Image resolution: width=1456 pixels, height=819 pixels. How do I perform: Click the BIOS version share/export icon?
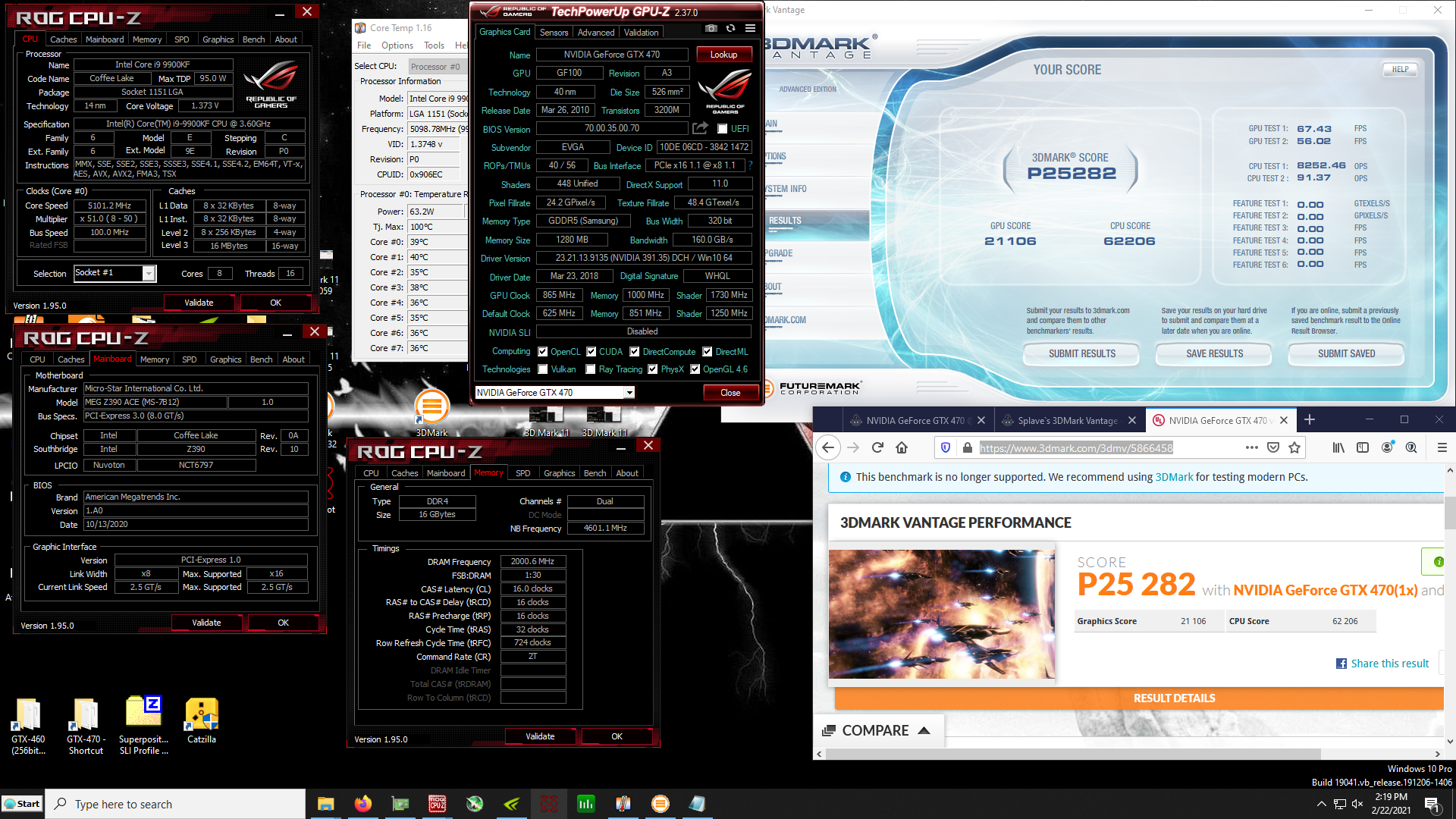coord(700,128)
